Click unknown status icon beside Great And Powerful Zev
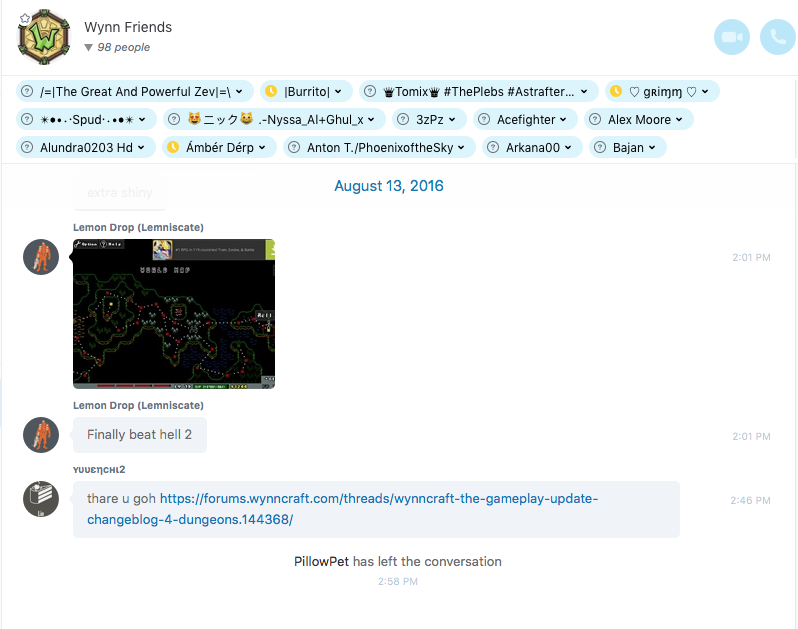This screenshot has height=629, width=798. click(27, 91)
